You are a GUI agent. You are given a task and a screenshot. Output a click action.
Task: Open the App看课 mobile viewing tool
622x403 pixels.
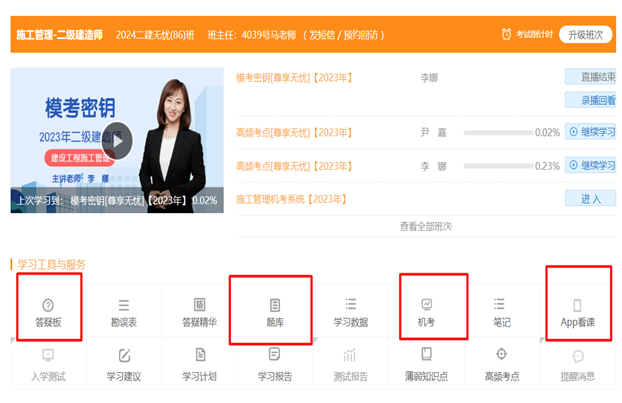point(578,313)
